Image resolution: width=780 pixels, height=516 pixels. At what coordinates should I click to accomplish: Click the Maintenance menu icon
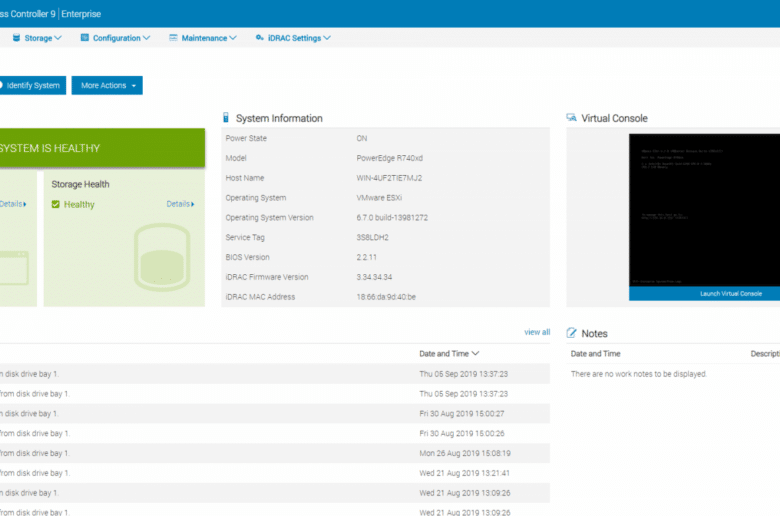173,38
